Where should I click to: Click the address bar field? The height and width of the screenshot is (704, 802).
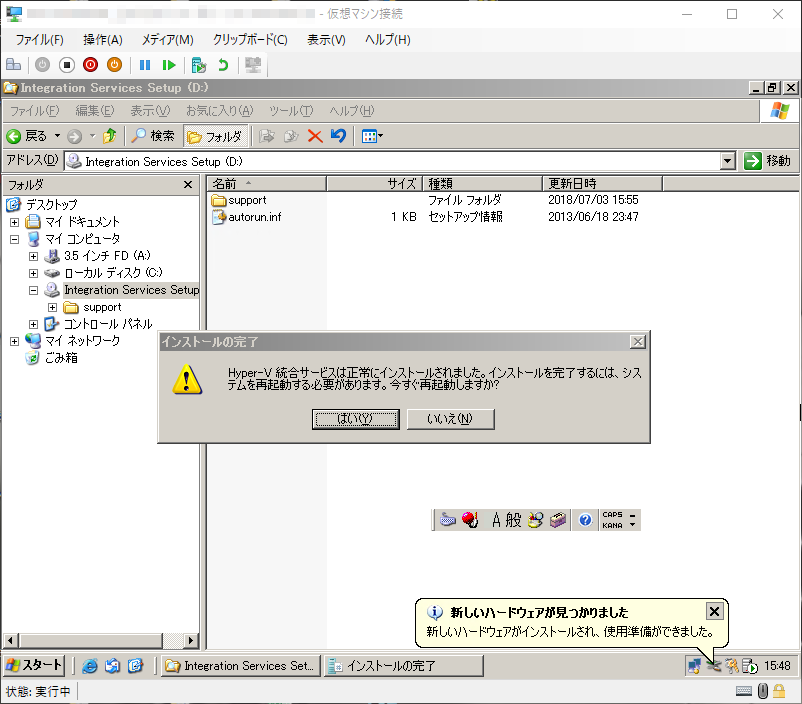point(393,161)
